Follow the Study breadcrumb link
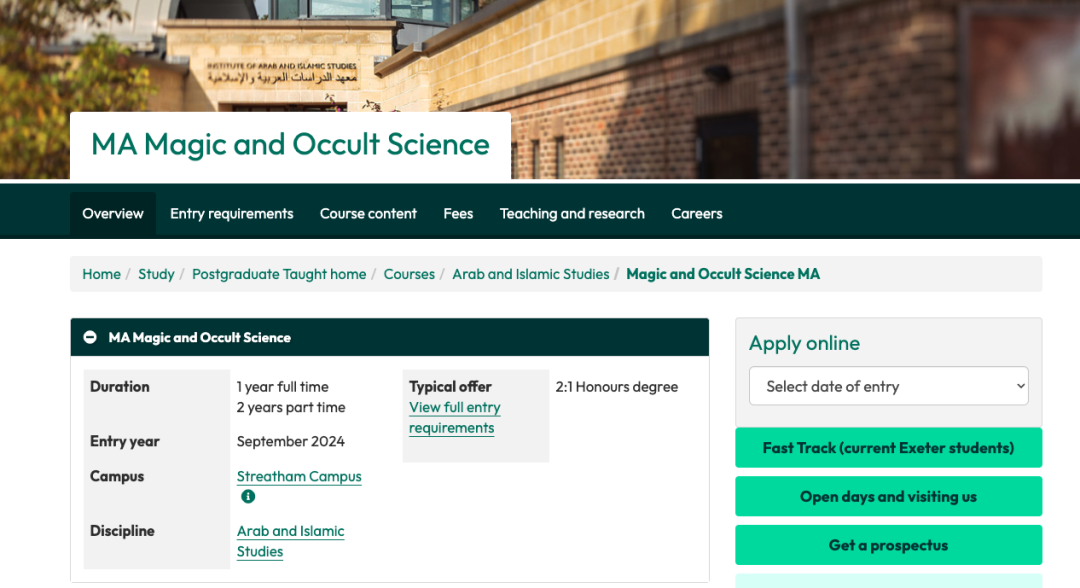 156,274
